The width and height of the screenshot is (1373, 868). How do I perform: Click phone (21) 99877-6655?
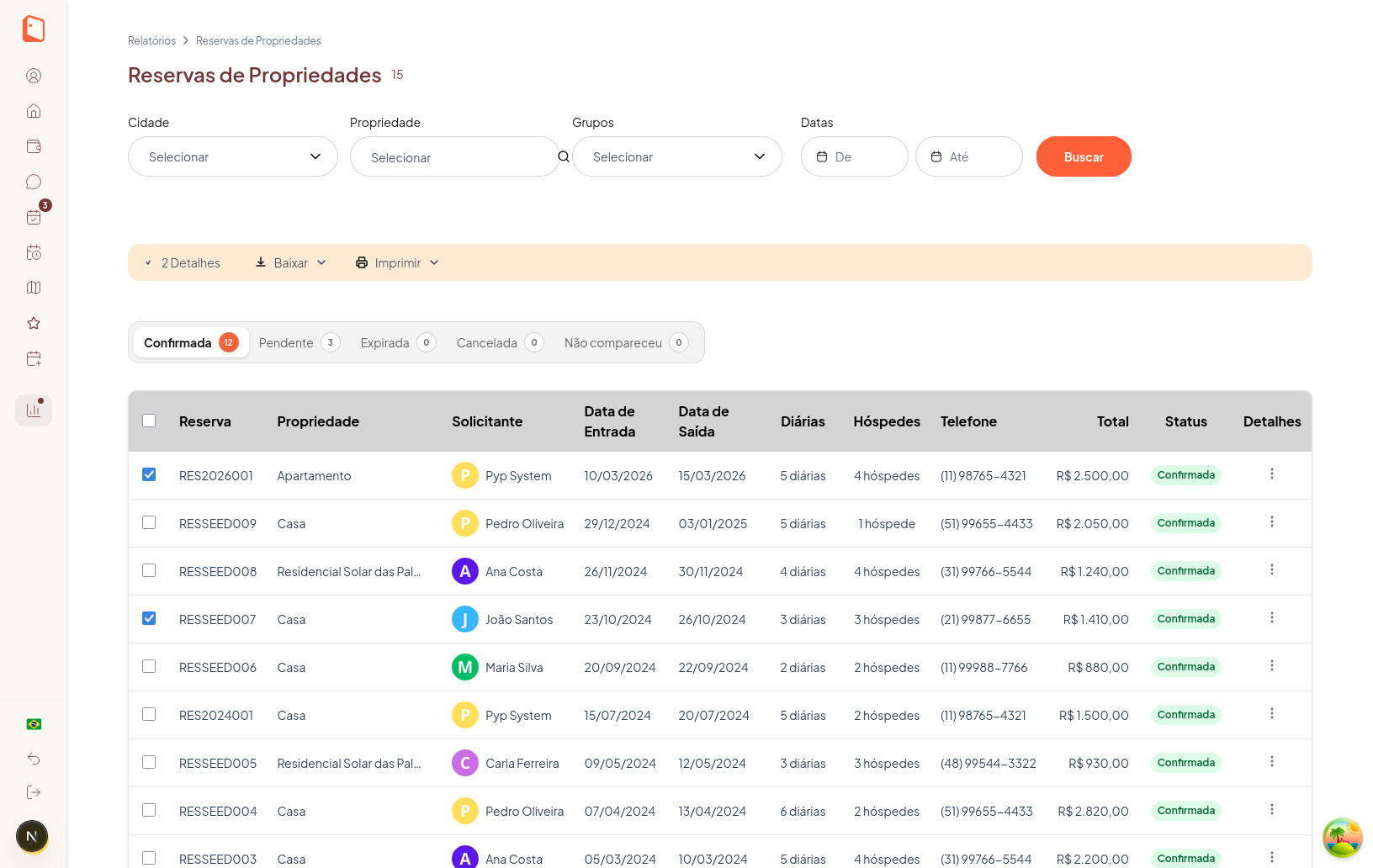(985, 619)
